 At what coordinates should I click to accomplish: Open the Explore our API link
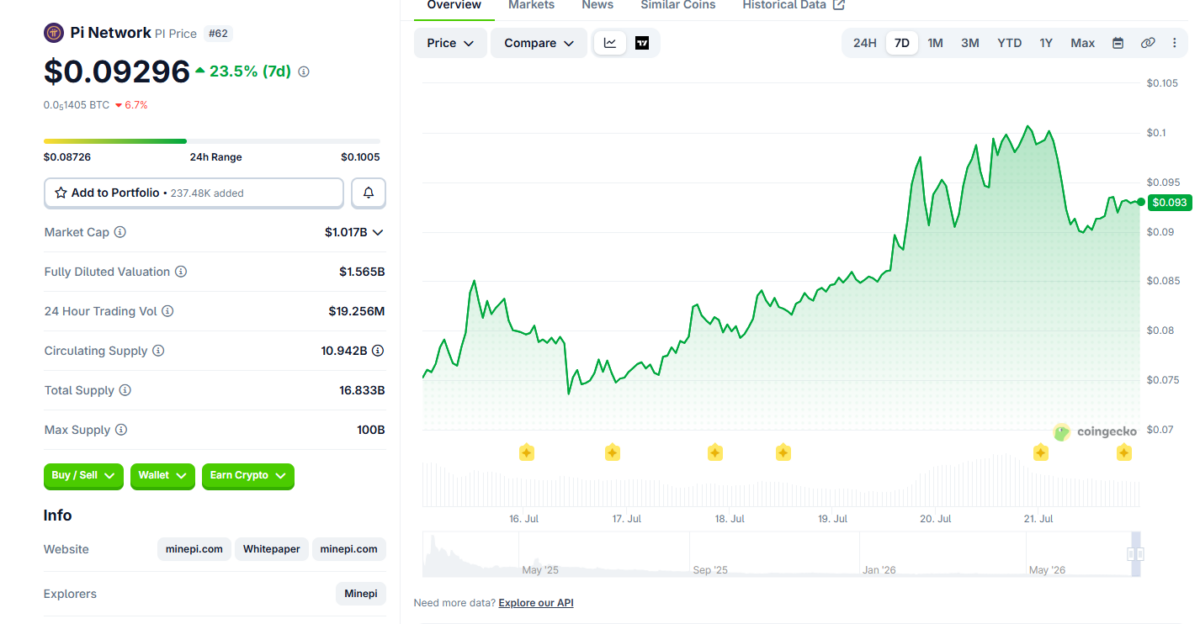(536, 603)
